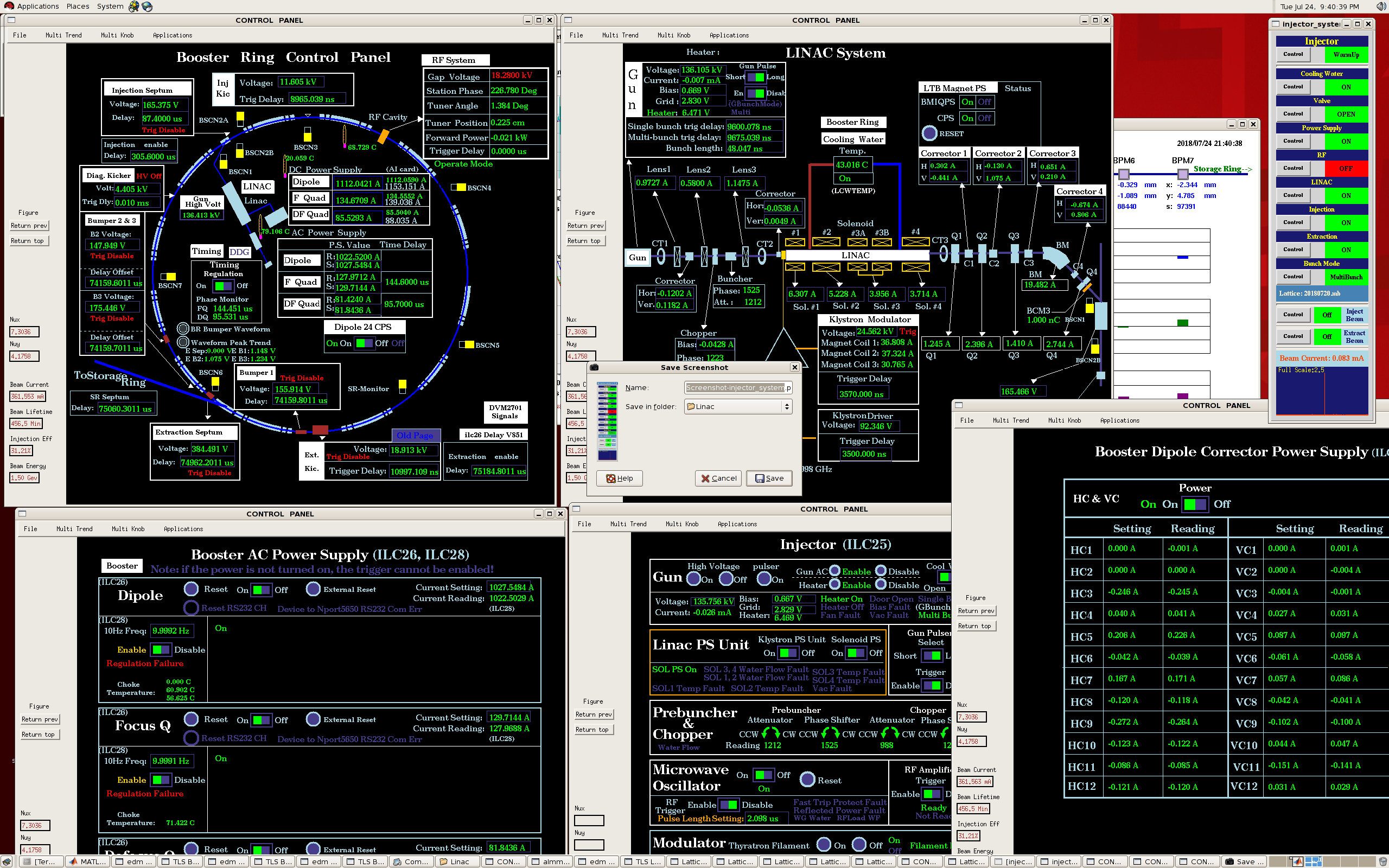The image size is (1389, 868).
Task: Click the red RF OFF status indicator
Action: pyautogui.click(x=1346, y=168)
